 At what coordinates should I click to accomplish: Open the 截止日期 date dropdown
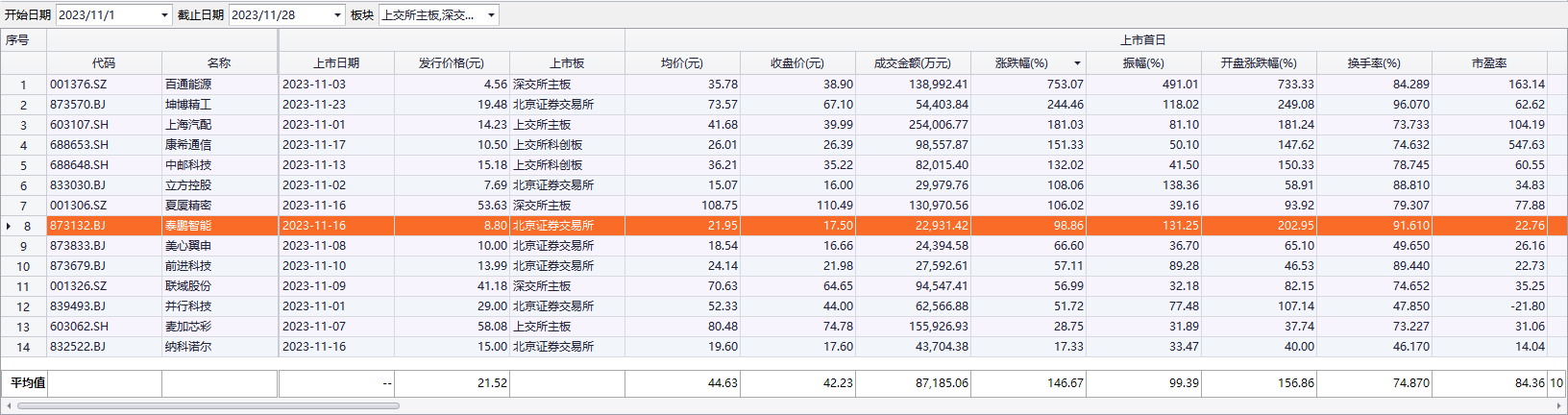pyautogui.click(x=337, y=15)
